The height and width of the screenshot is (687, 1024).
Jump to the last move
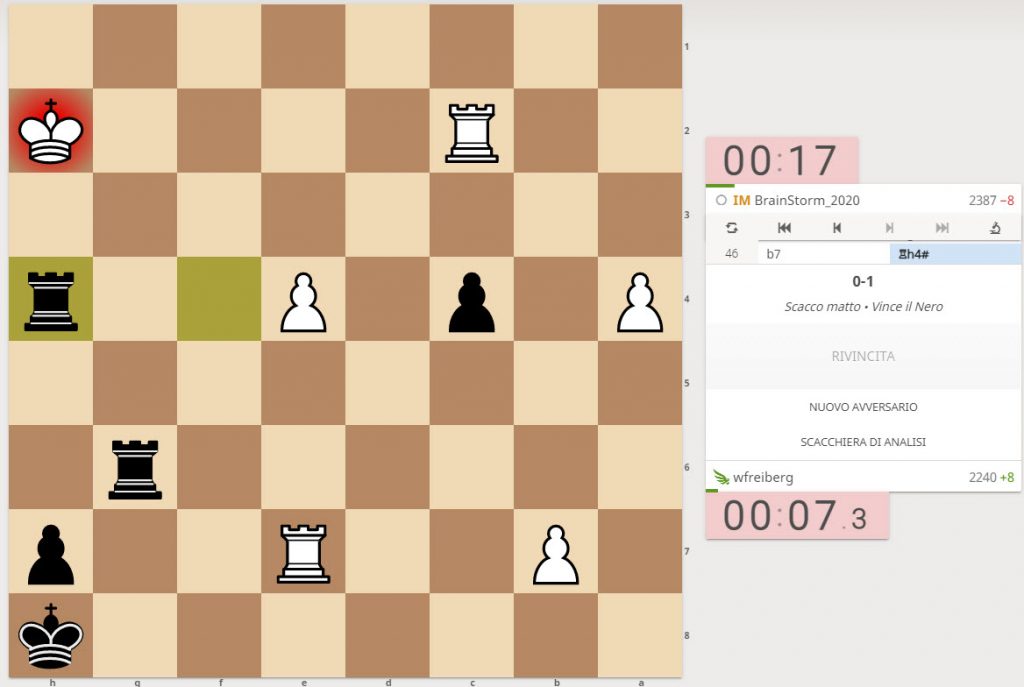942,228
